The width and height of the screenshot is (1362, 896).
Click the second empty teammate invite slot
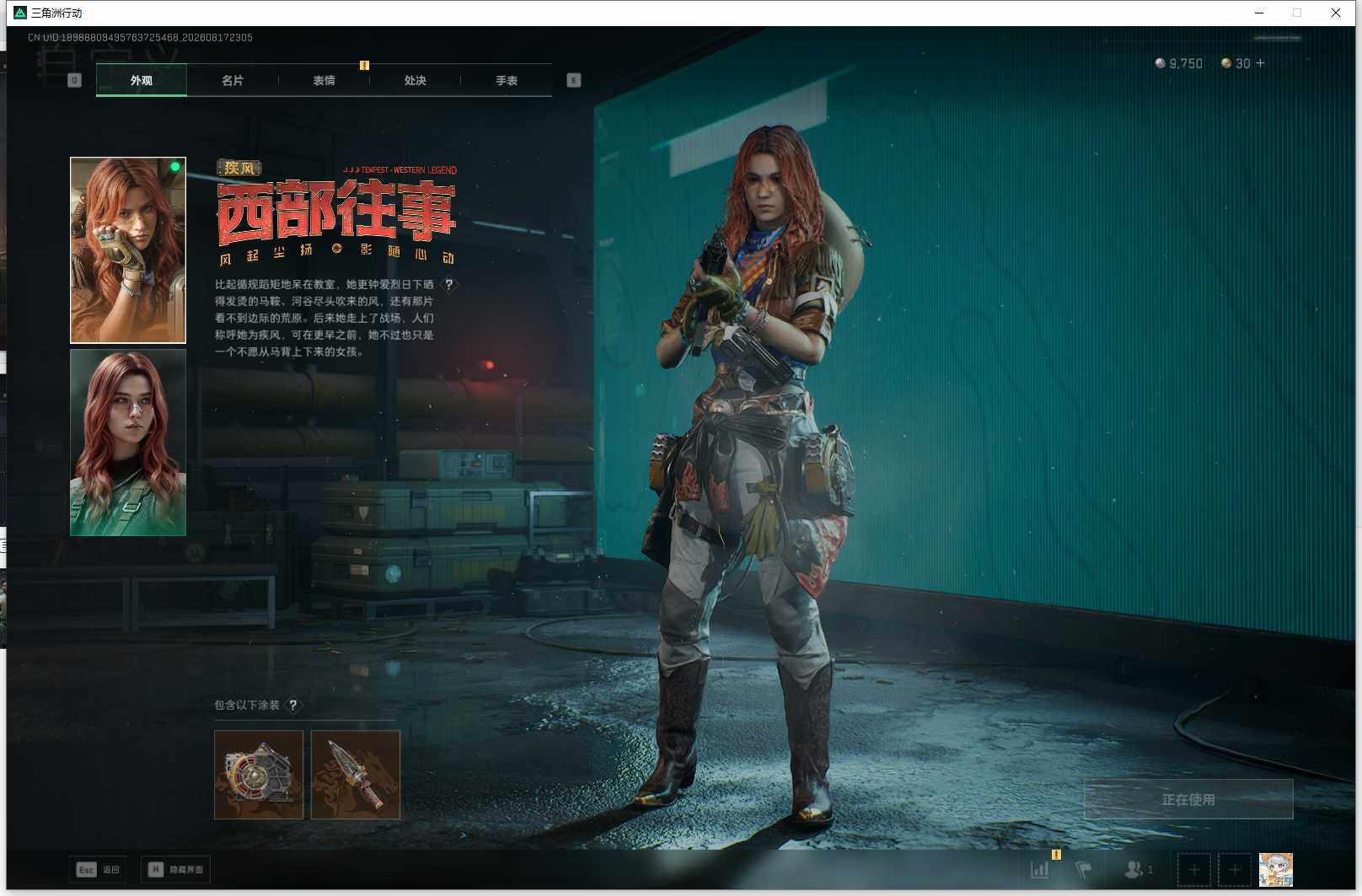tap(1235, 869)
